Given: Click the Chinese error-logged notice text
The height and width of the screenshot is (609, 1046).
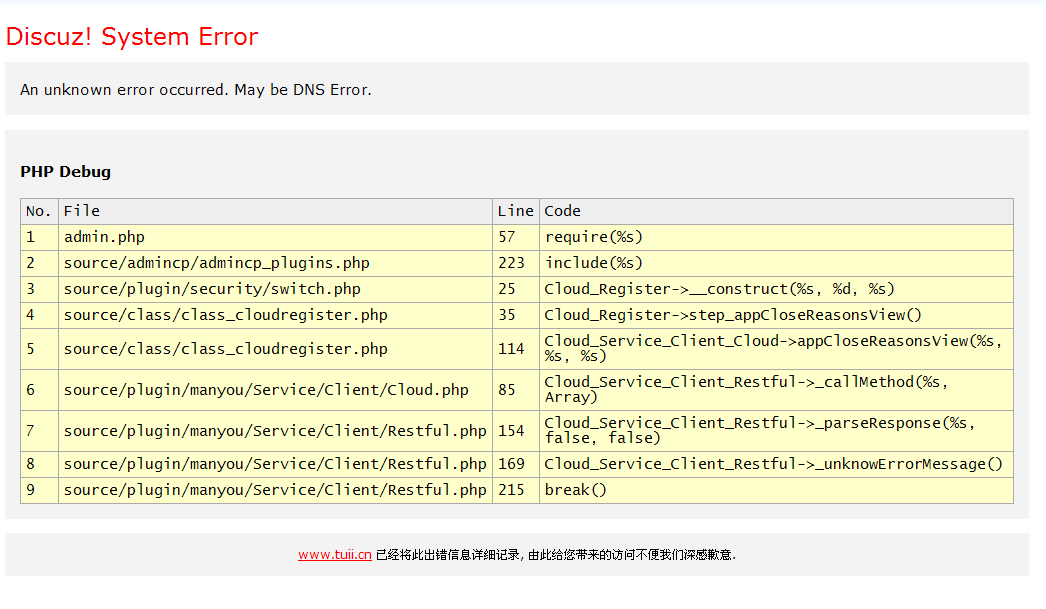Looking at the screenshot, I should [555, 554].
